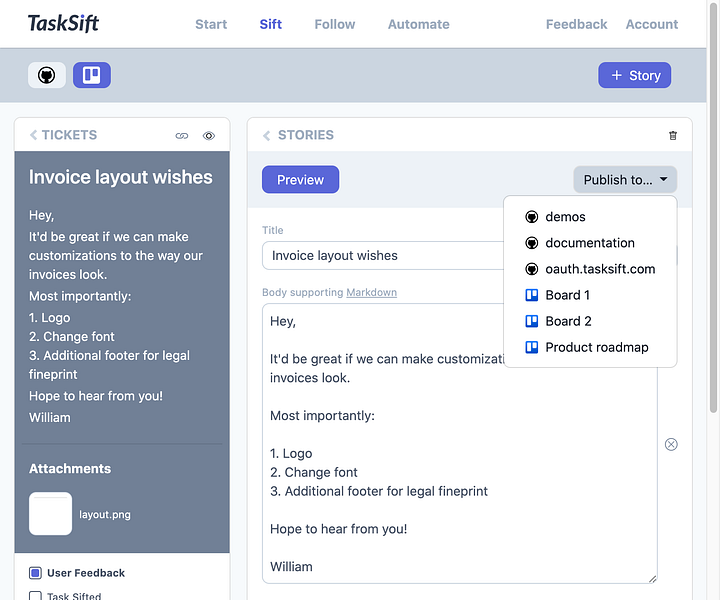The height and width of the screenshot is (600, 720).
Task: Click the STORIES panel title
Action: (306, 135)
